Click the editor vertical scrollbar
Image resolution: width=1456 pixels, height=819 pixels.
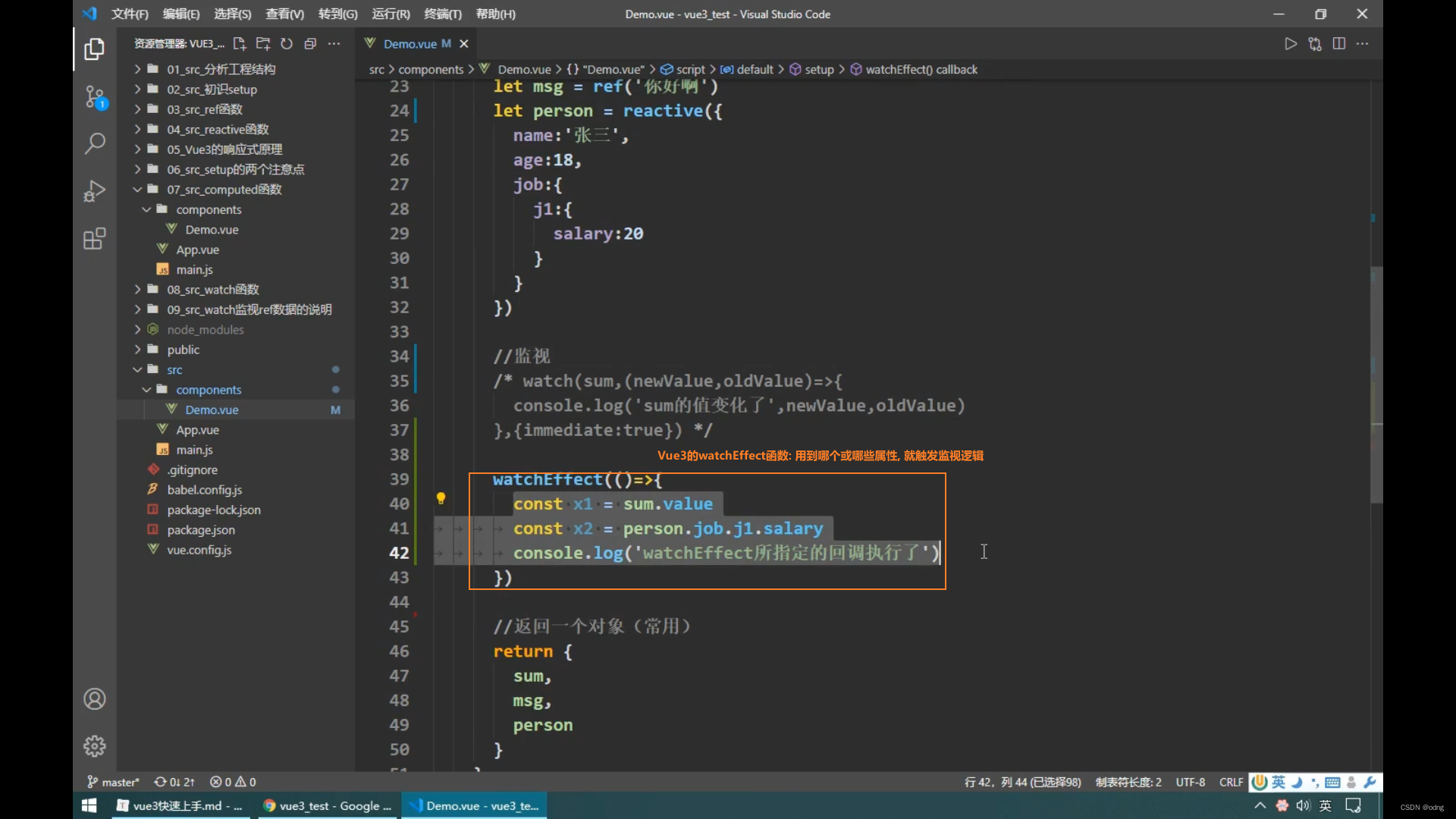tap(1376, 384)
